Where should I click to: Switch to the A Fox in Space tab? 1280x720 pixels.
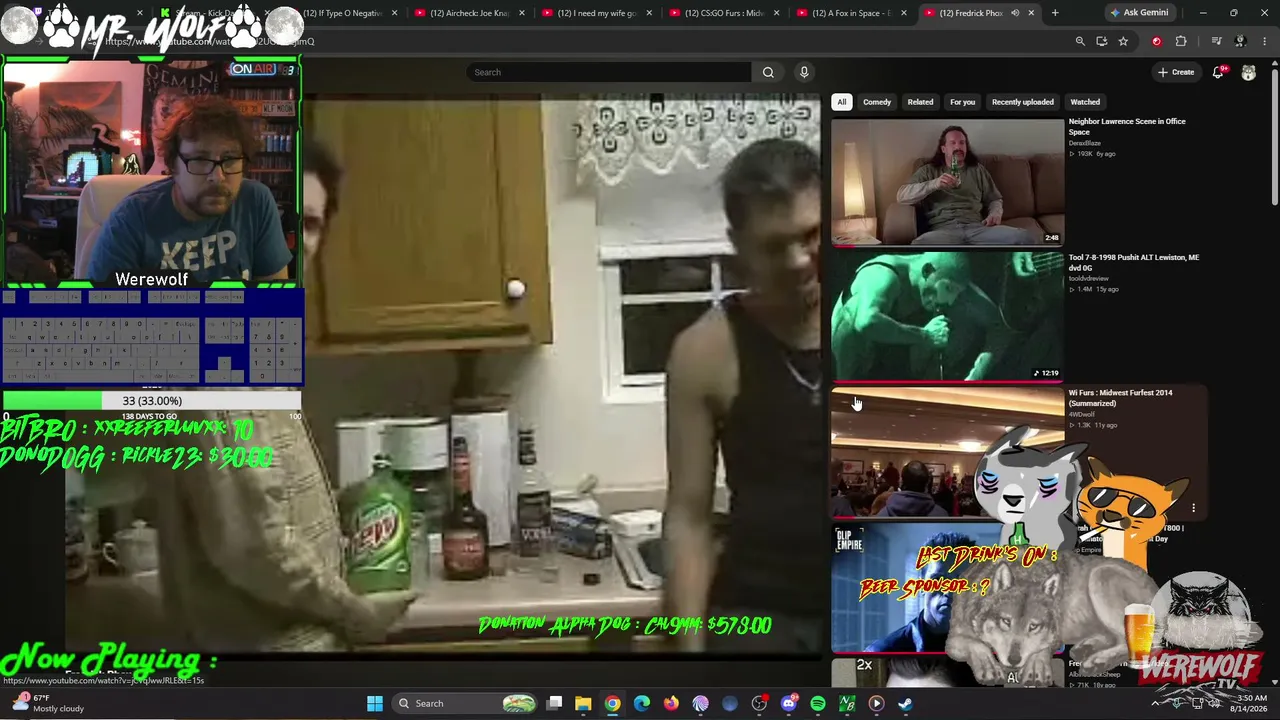852,13
